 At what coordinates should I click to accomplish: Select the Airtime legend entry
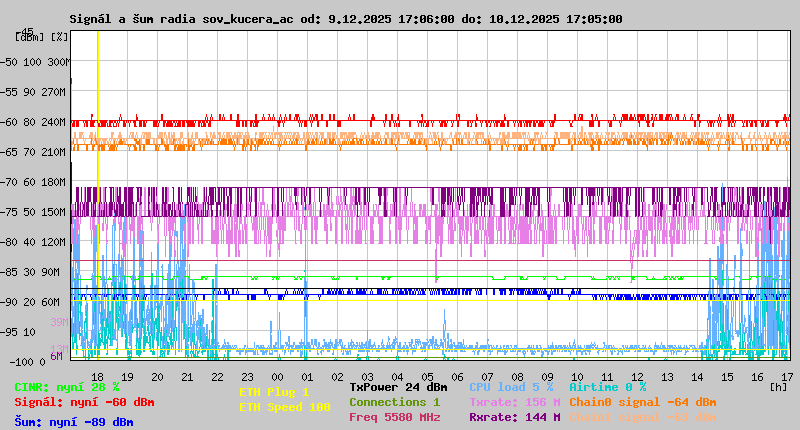[607, 387]
